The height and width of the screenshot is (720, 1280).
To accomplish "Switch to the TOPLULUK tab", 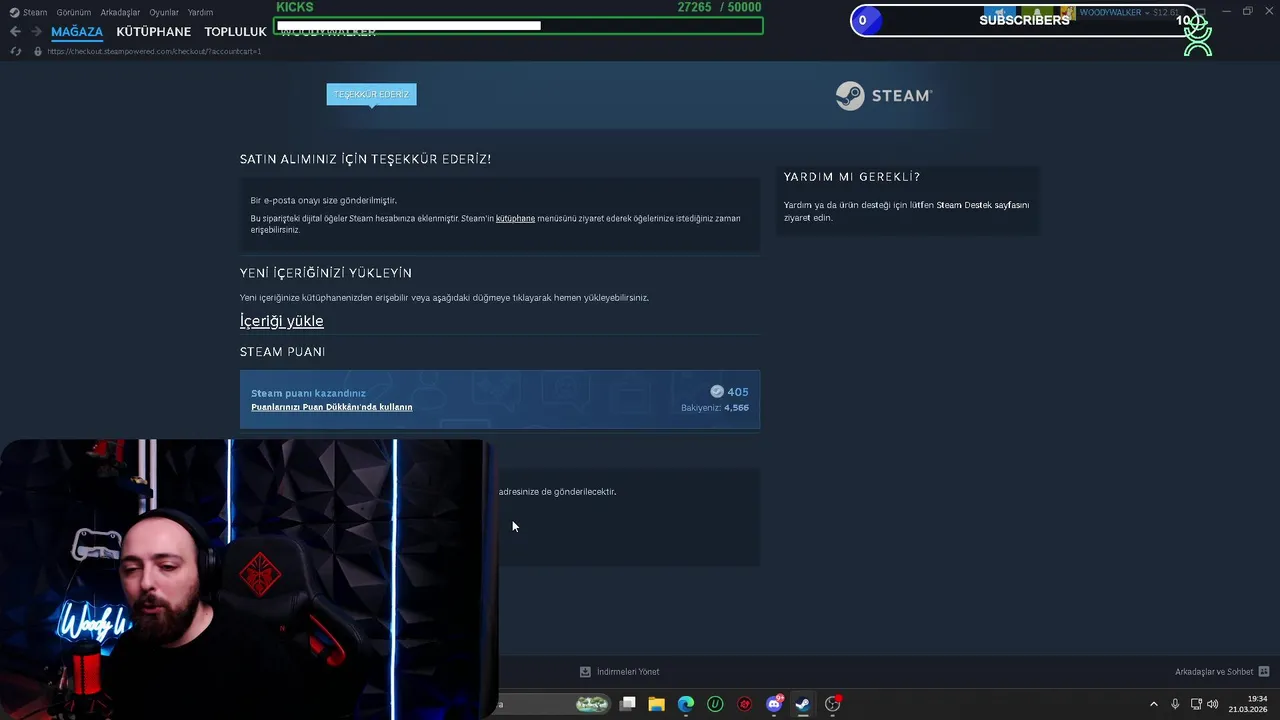I will click(x=235, y=32).
